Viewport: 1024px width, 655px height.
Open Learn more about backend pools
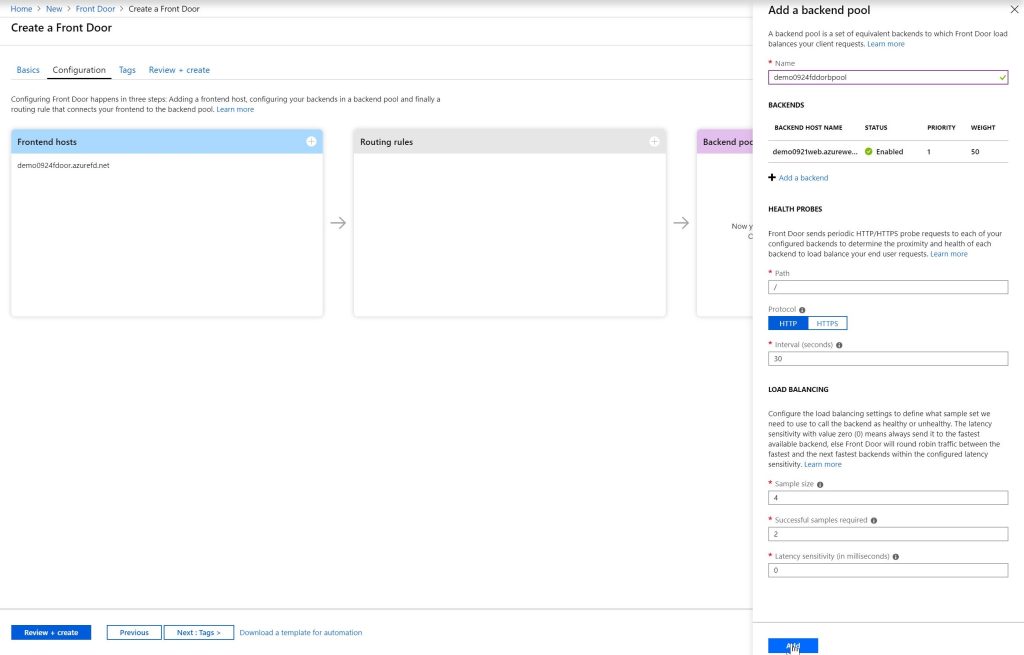tap(886, 44)
